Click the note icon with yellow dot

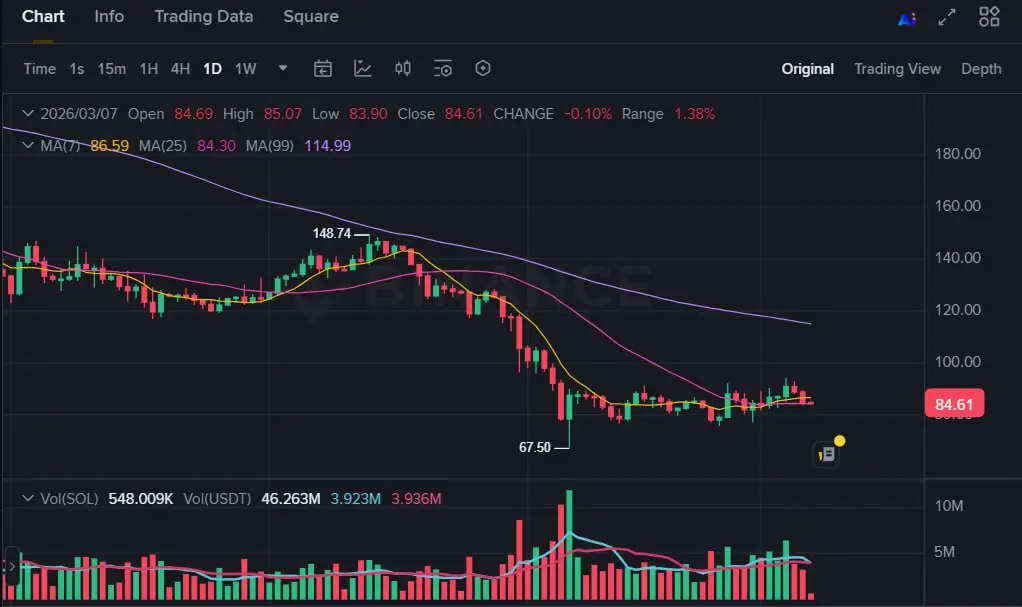827,454
